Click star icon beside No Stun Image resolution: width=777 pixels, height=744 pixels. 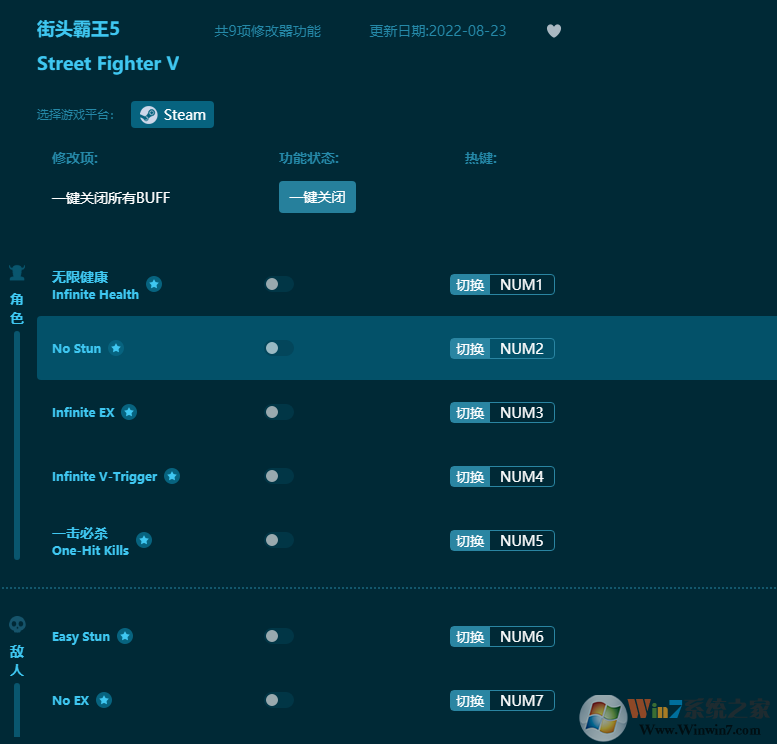pyautogui.click(x=116, y=348)
